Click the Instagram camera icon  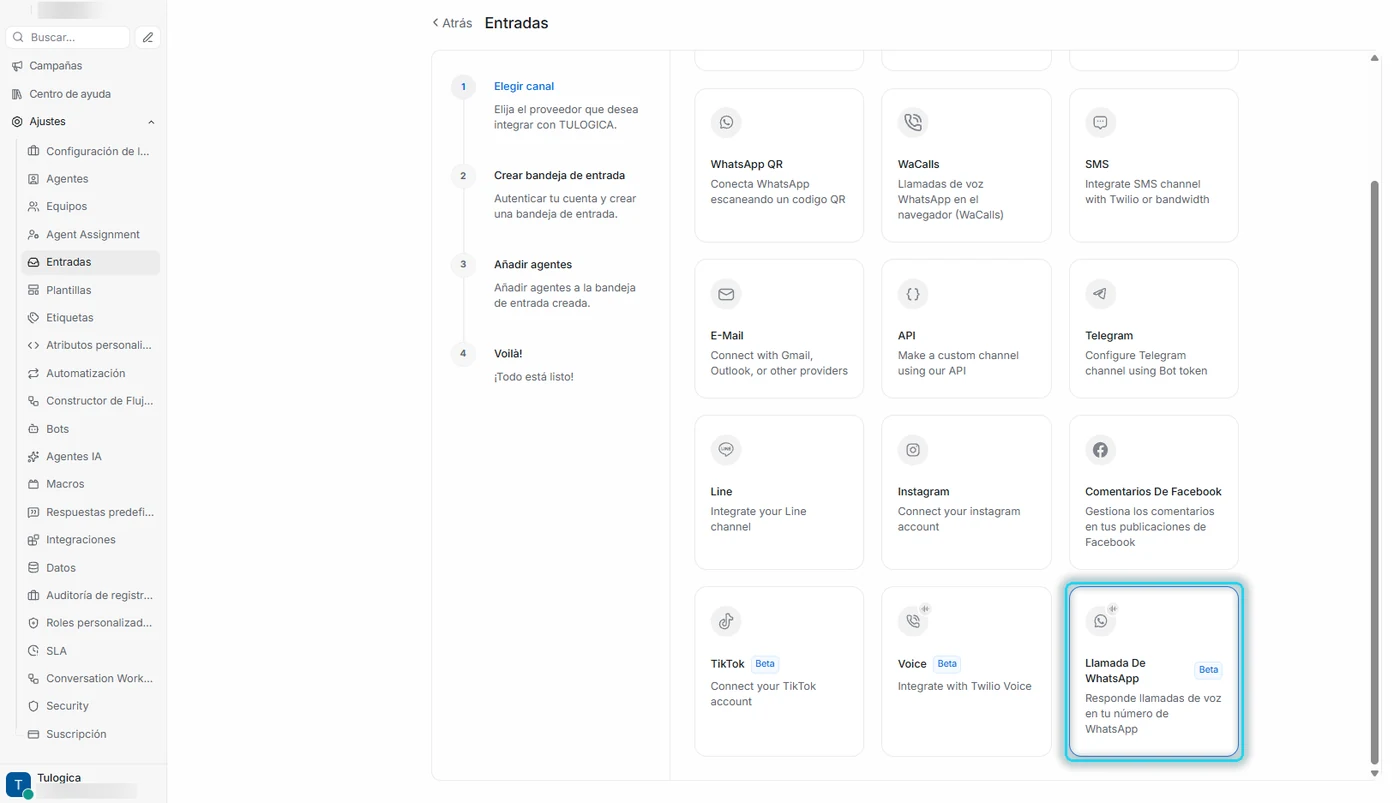click(913, 450)
